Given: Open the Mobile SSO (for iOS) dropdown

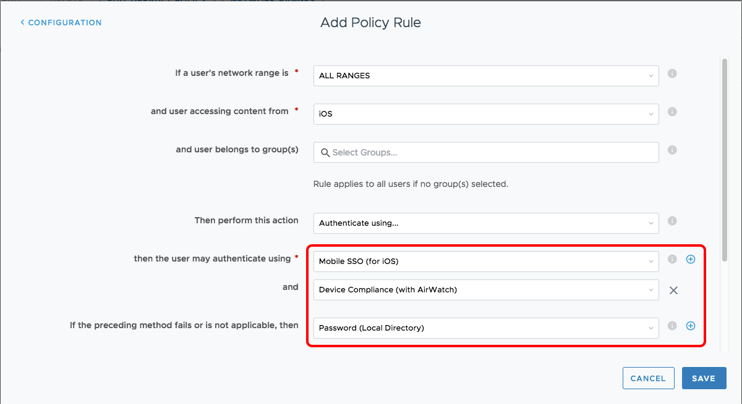Looking at the screenshot, I should click(486, 261).
